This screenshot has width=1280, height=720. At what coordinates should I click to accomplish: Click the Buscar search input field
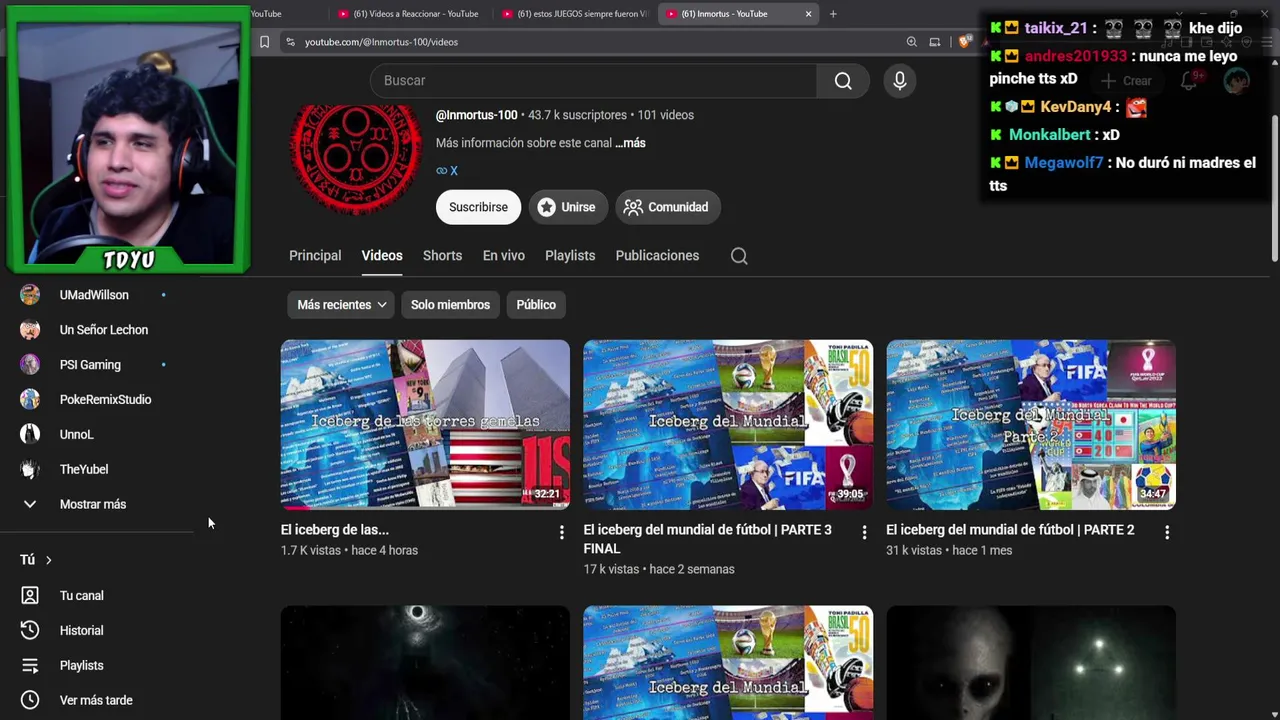[594, 81]
